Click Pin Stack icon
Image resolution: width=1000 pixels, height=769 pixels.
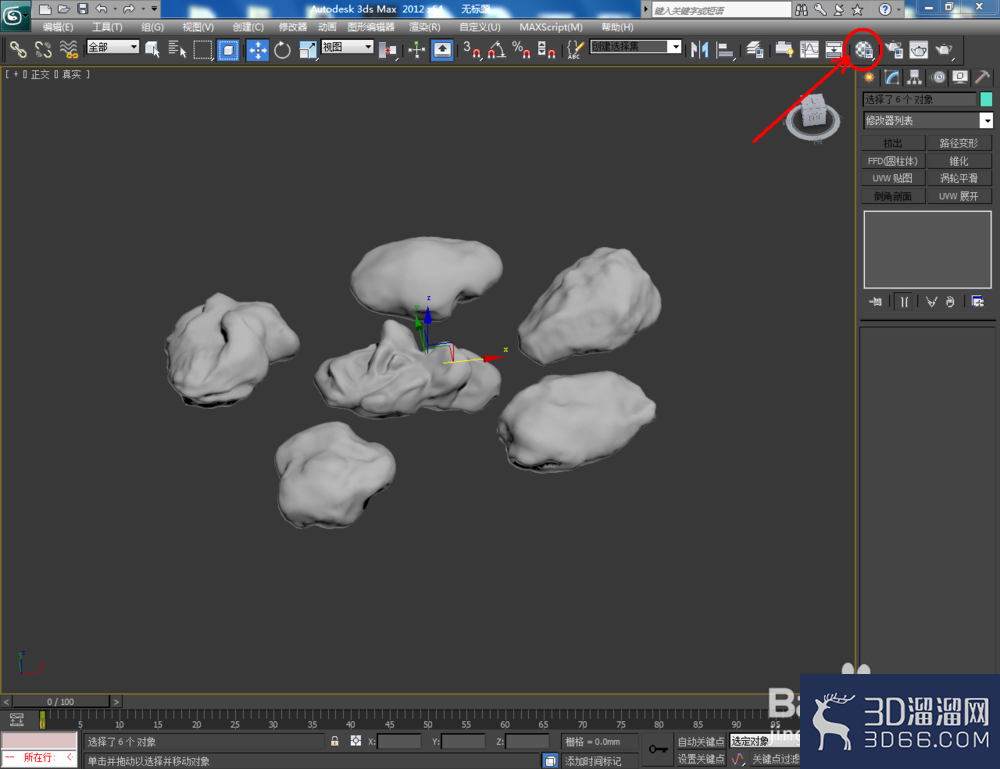click(875, 302)
